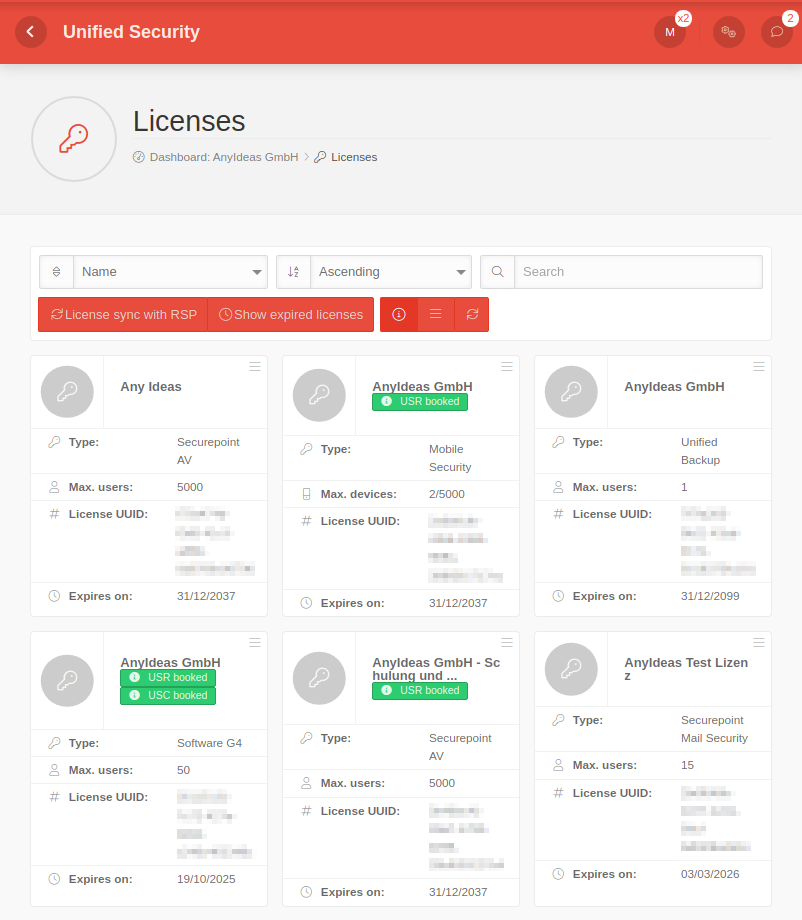The height and width of the screenshot is (920, 802).
Task: Open the Any Ideas card hamburger menu
Action: [x=255, y=367]
